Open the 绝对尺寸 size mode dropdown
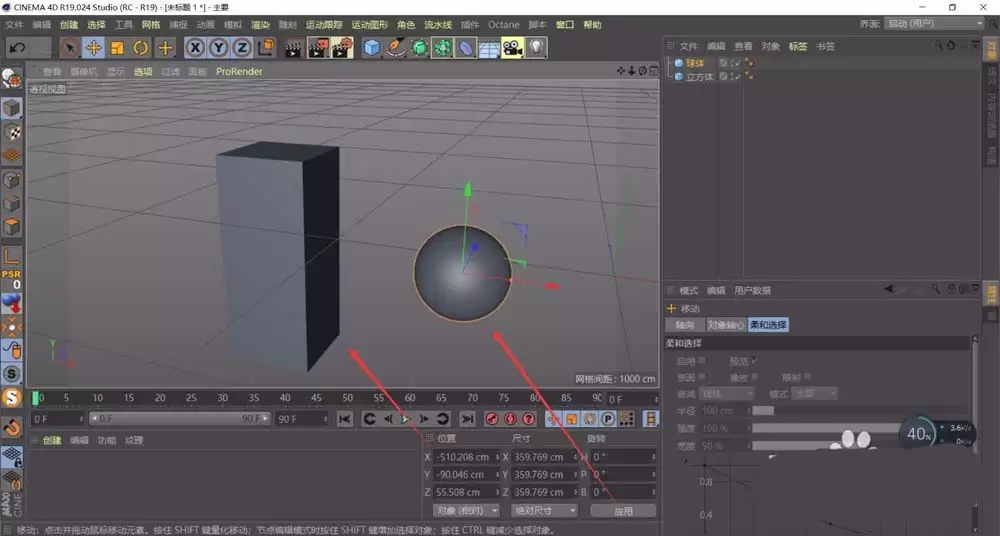1000x536 pixels. [x=544, y=510]
